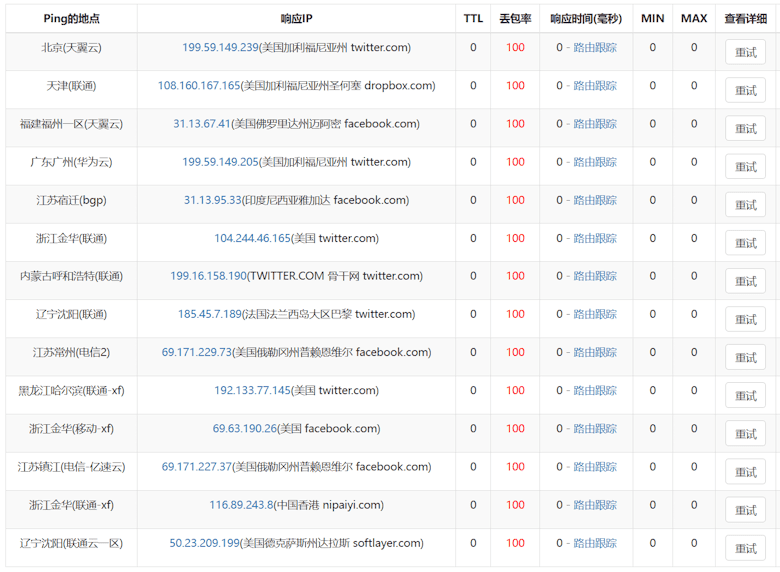Click 路由跟踪 for 江苏镇江 row

[x=595, y=467]
